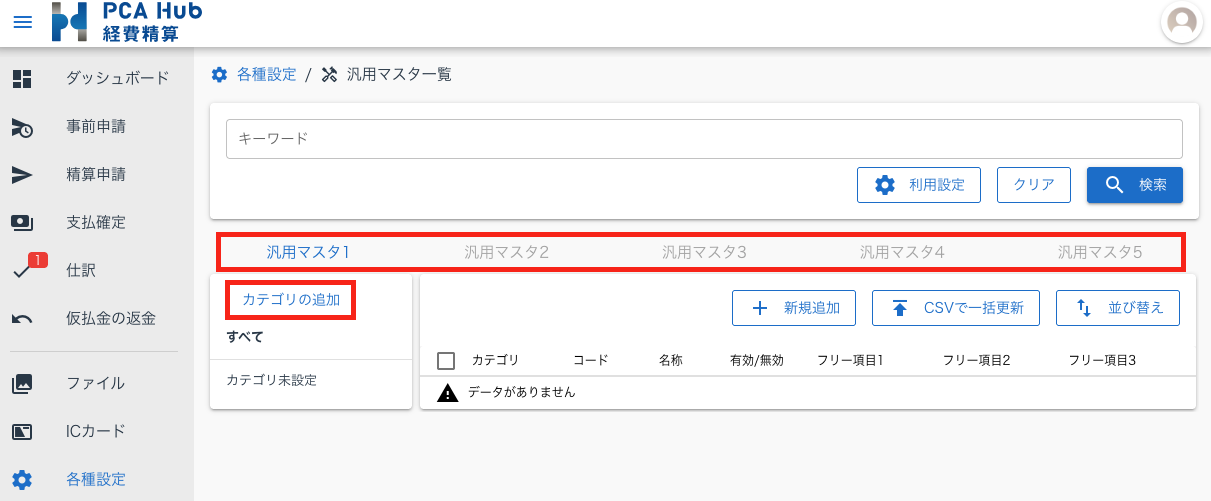Click the gear icon in breadcrumb
The image size is (1211, 501).
point(219,75)
